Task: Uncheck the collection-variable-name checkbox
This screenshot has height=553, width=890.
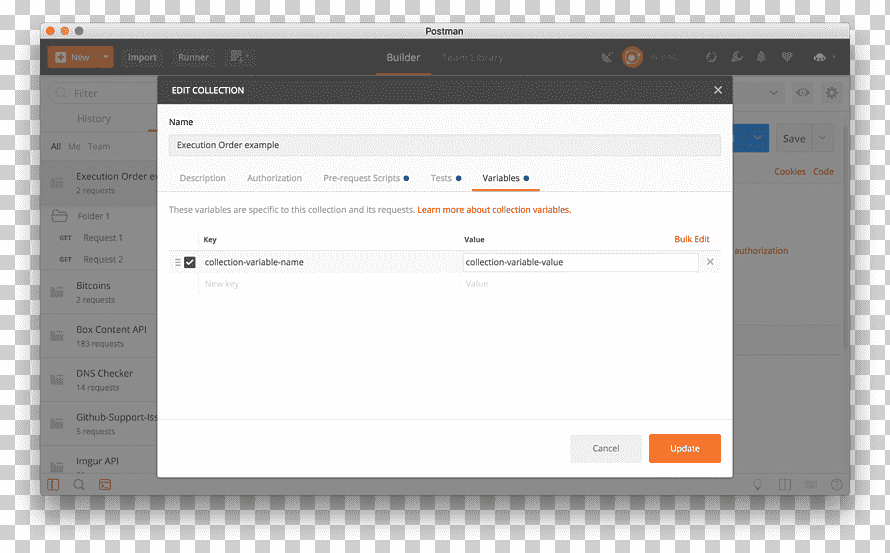Action: 190,262
